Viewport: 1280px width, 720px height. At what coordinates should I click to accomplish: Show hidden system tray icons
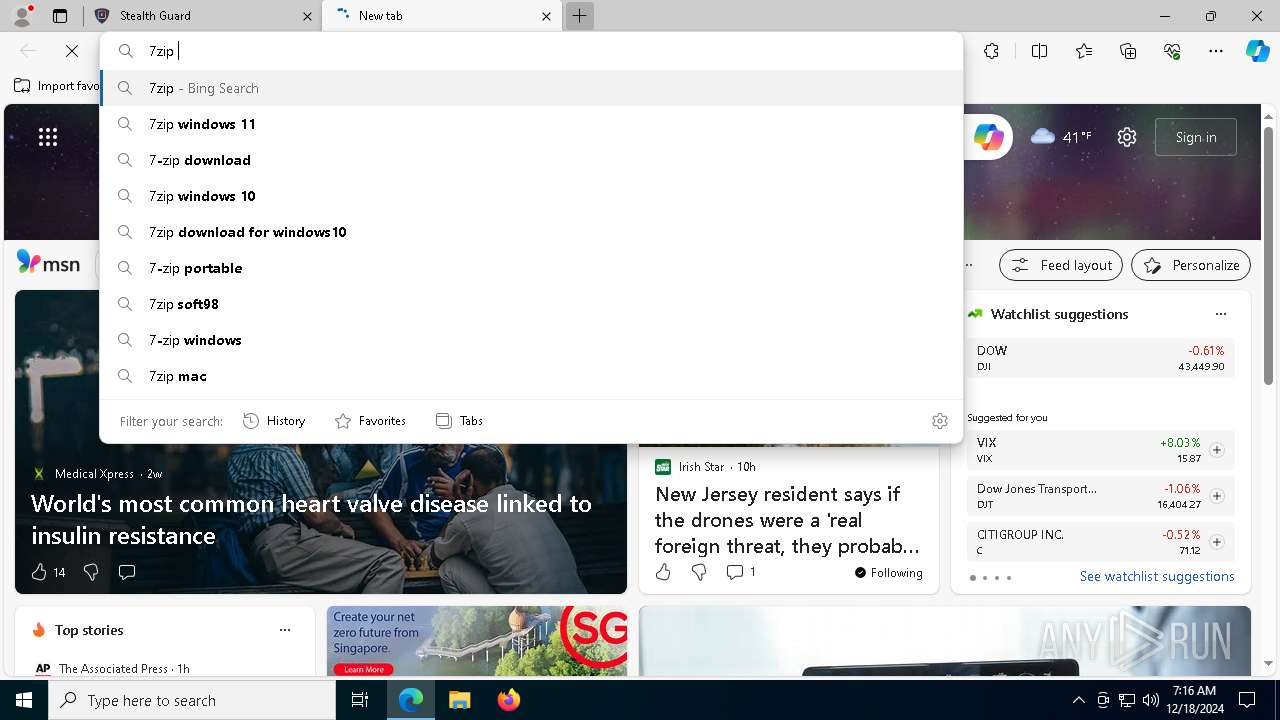(1078, 700)
